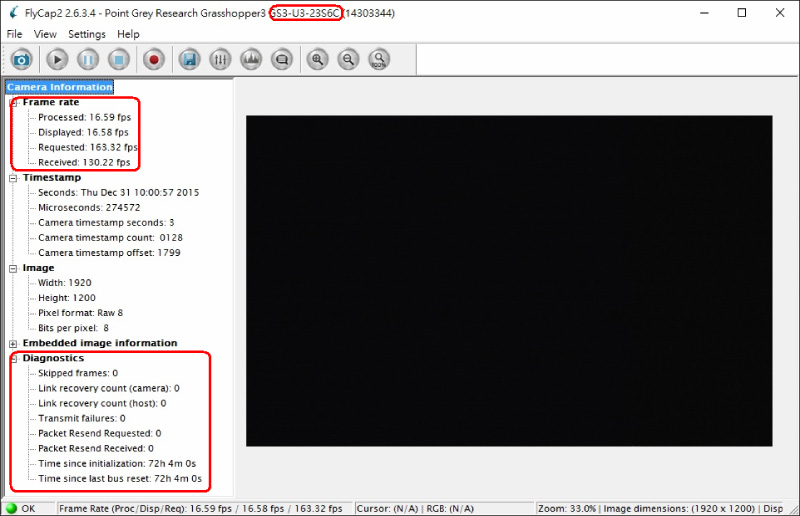
Task: Start image capture with play button
Action: (x=56, y=60)
